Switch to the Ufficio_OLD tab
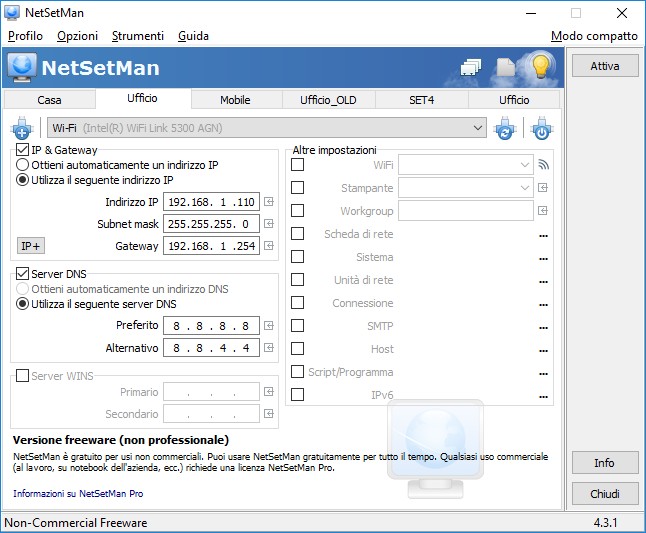This screenshot has height=533, width=646. pyautogui.click(x=328, y=100)
